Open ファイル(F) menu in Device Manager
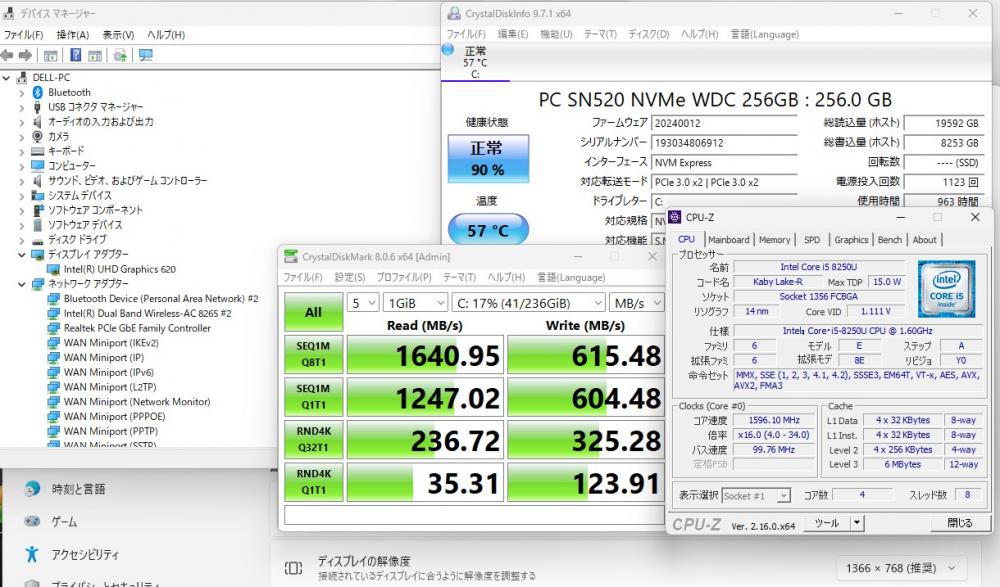 click(x=24, y=34)
